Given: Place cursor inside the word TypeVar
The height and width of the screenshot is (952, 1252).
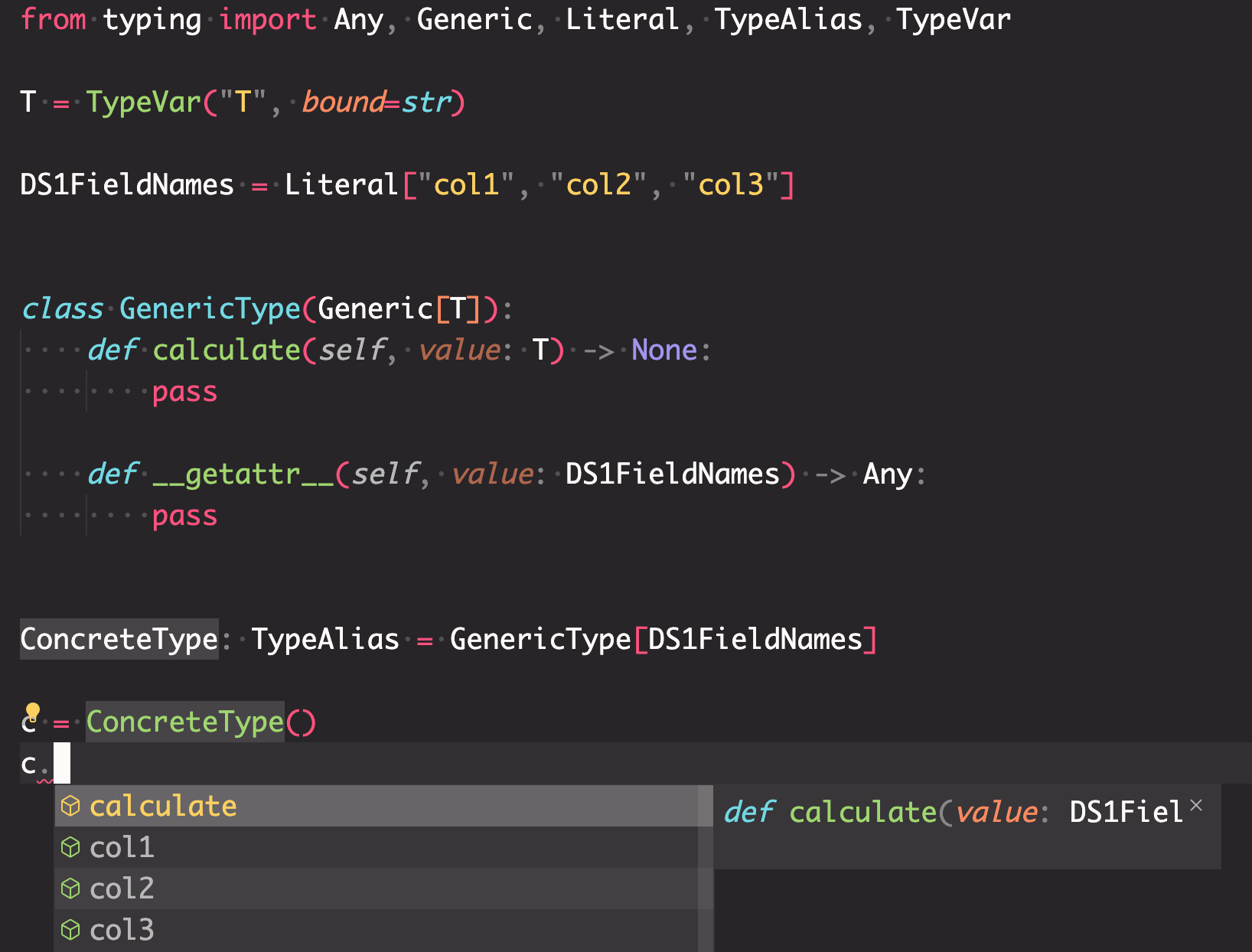Looking at the screenshot, I should tap(143, 102).
